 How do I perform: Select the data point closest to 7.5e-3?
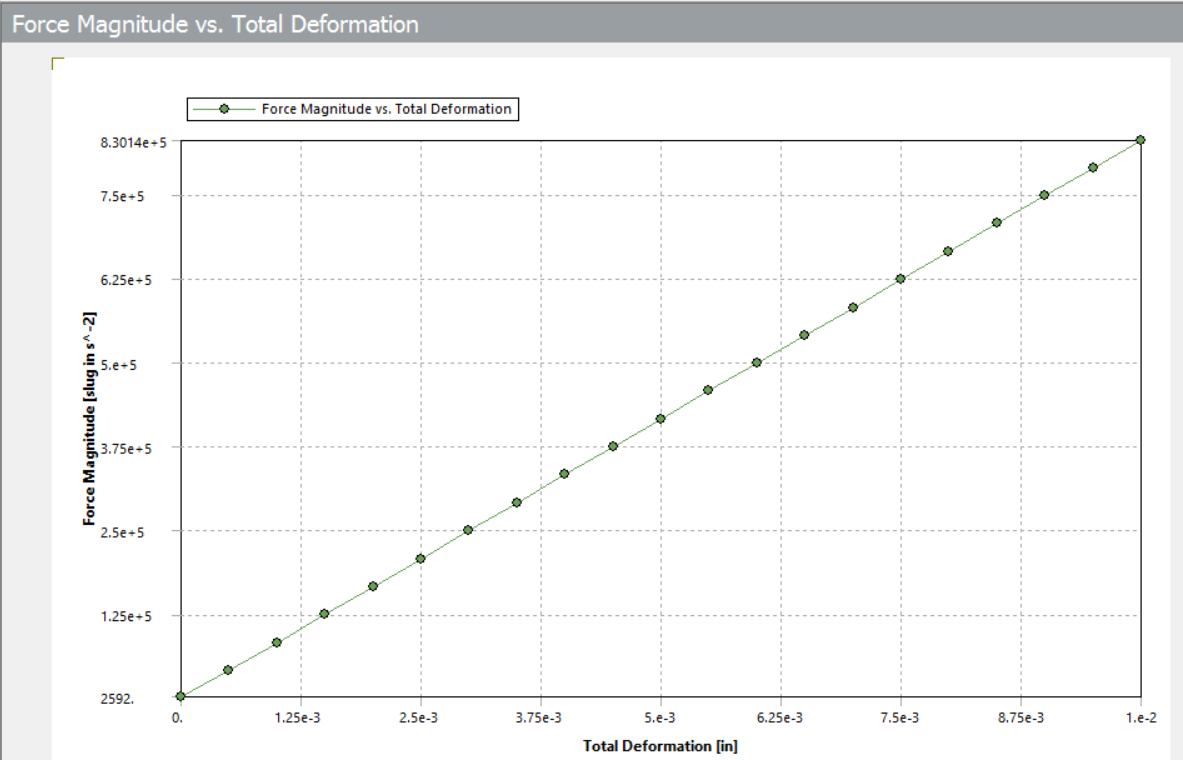tap(900, 278)
